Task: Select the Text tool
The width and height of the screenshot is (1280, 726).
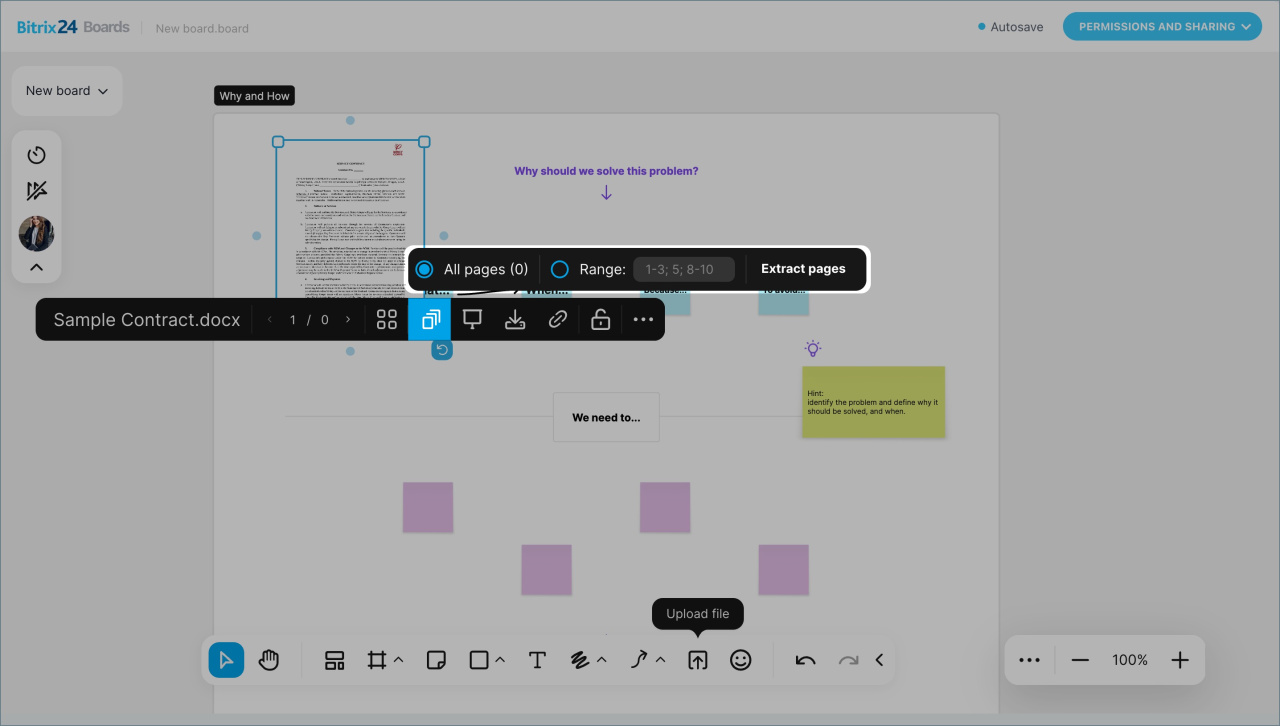Action: click(x=537, y=660)
